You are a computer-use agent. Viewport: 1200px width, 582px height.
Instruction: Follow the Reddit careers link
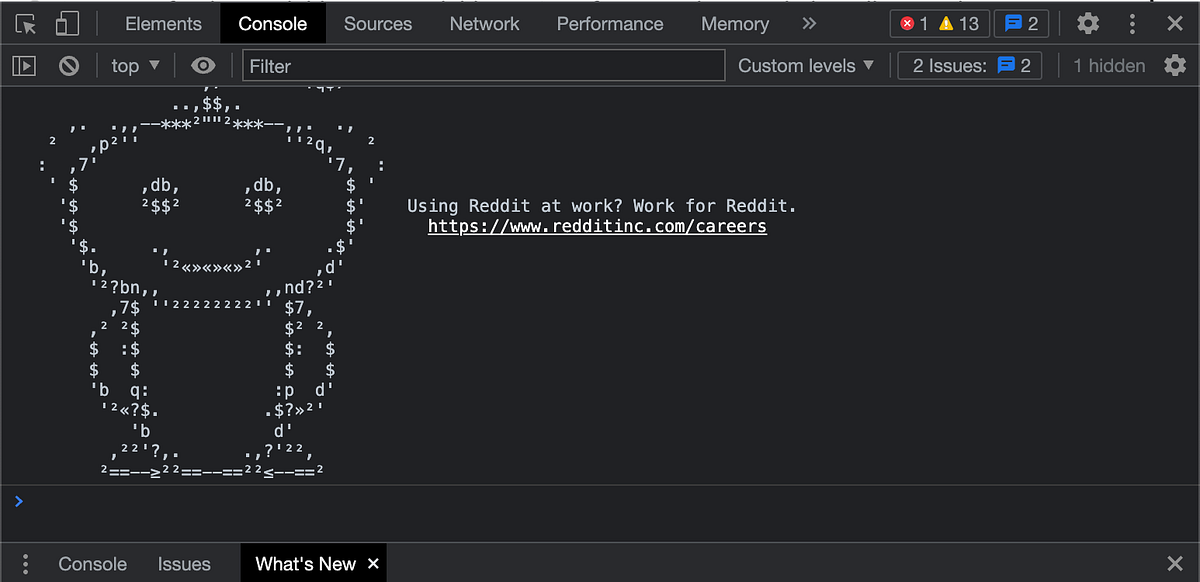(x=596, y=226)
